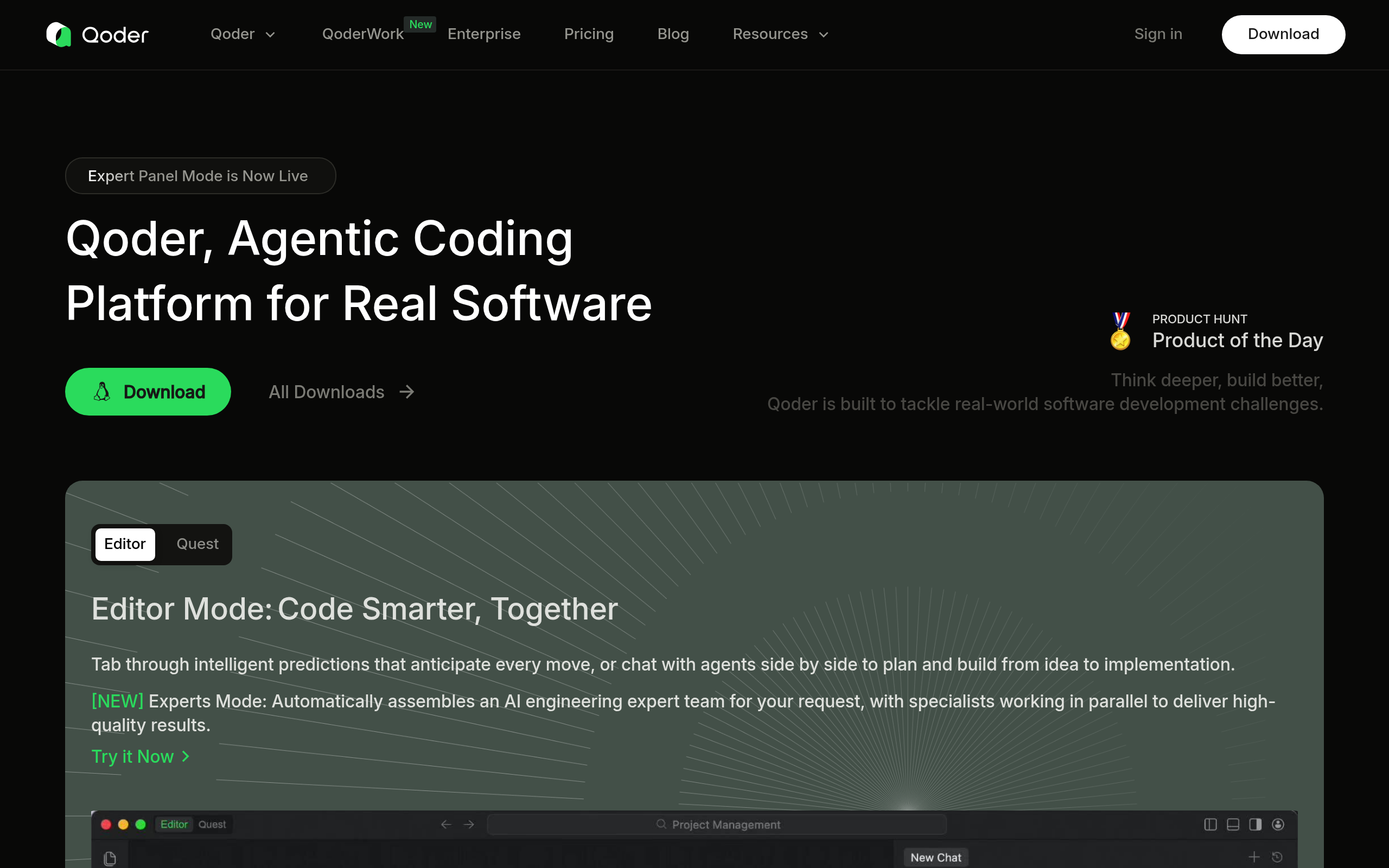Click the green Download button
1389x868 pixels.
point(148,392)
